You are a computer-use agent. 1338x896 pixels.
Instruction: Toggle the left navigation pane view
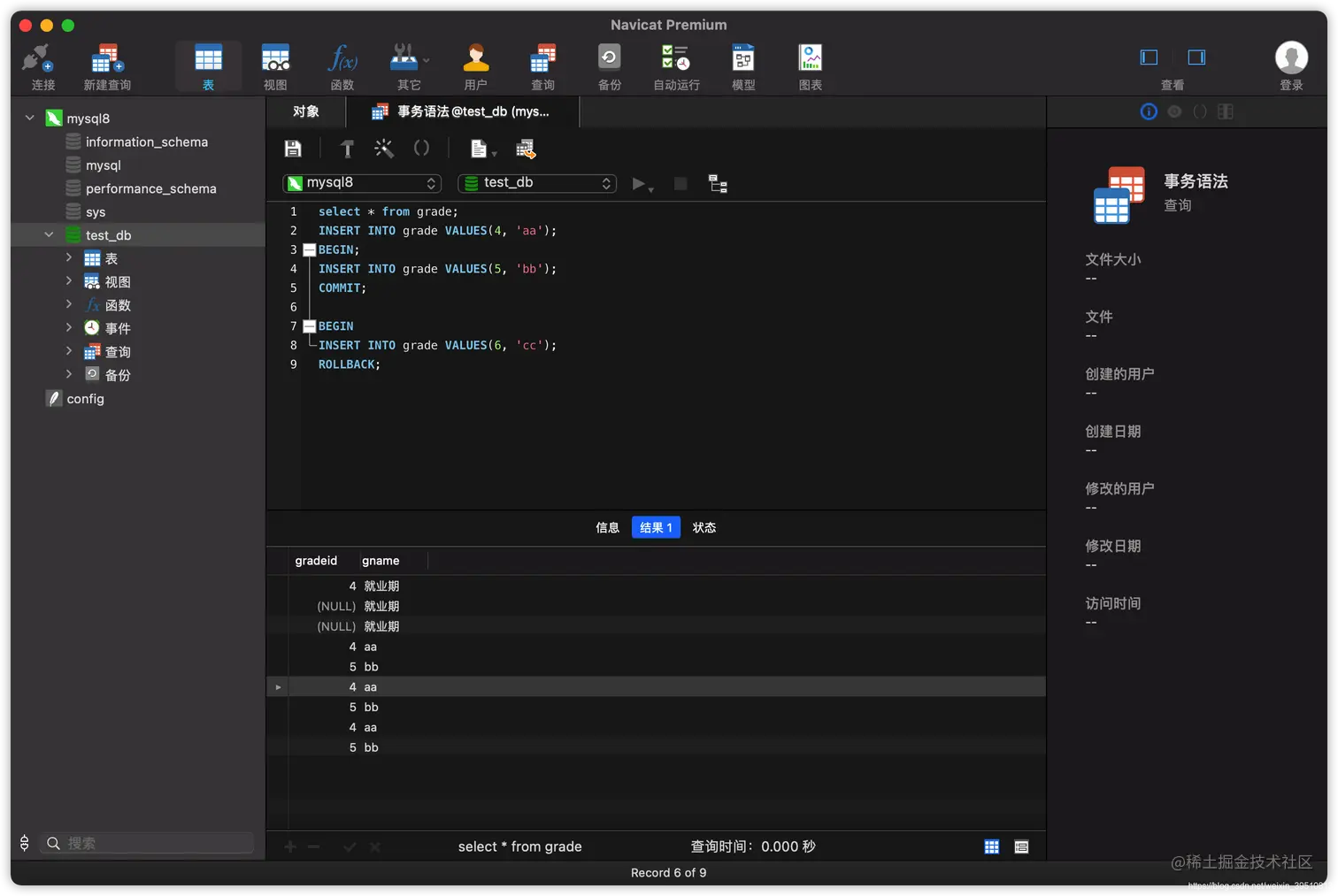1149,57
